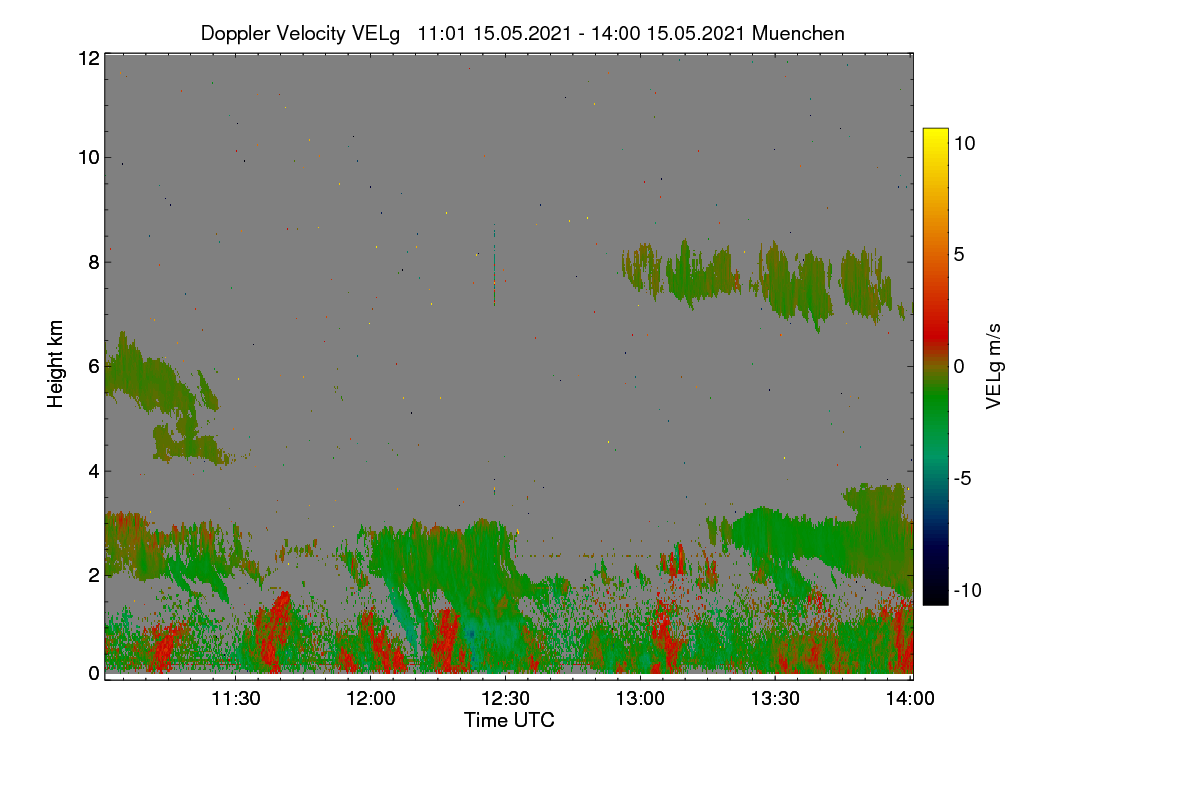Click the 12:30 time tick label
This screenshot has height=800, width=1200.
point(506,699)
